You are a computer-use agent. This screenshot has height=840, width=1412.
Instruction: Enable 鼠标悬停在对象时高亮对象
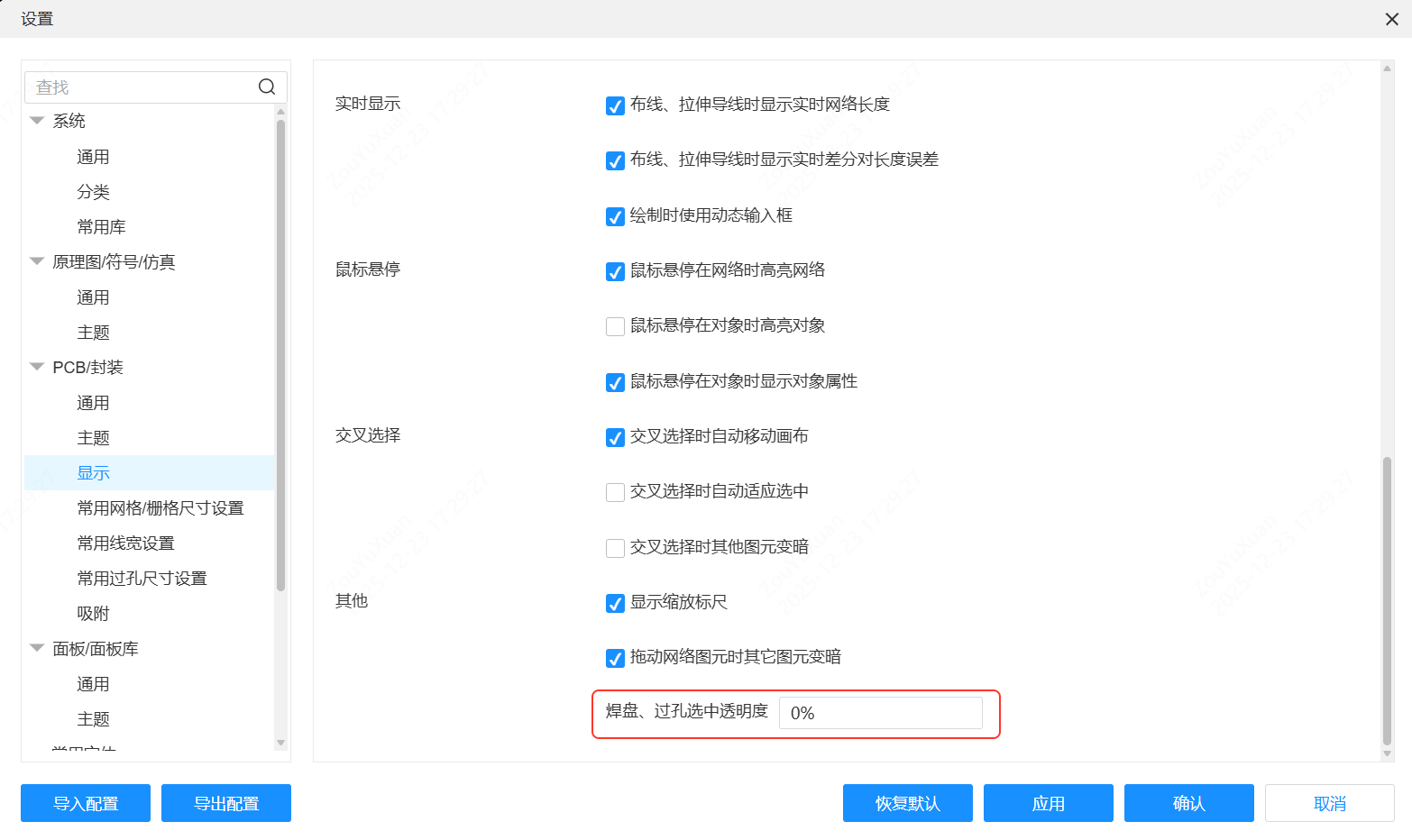point(614,326)
